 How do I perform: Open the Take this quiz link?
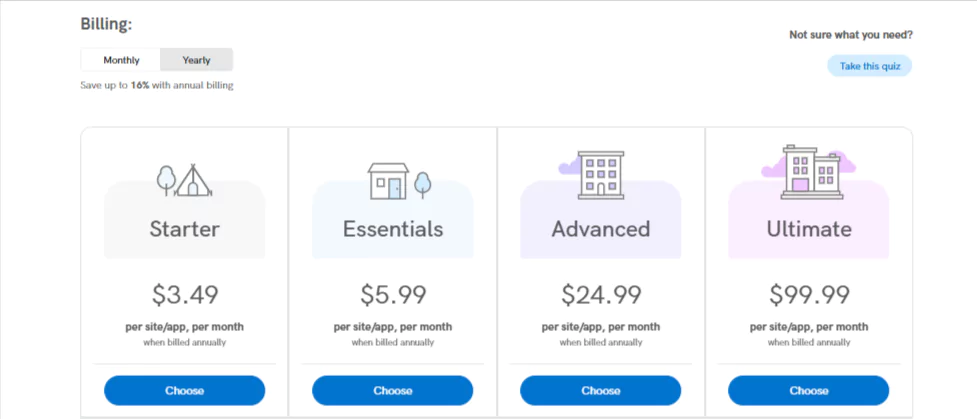click(870, 66)
